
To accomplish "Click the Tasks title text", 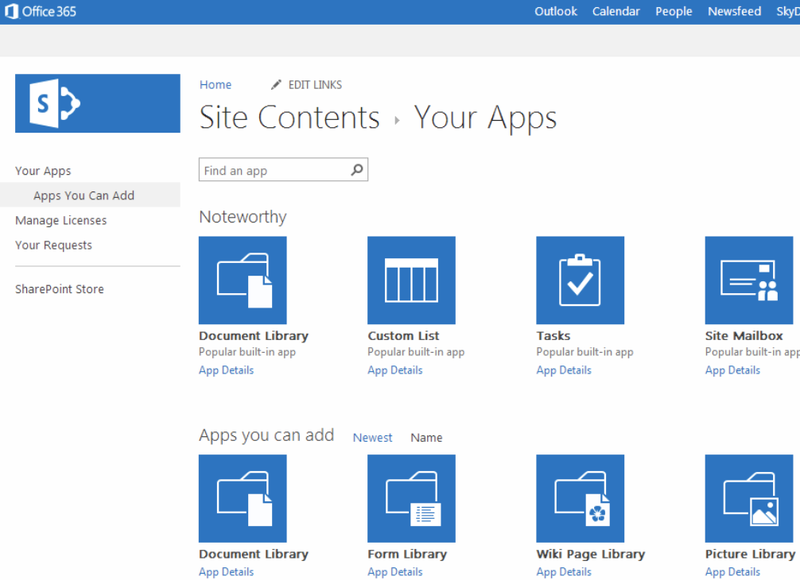I will coord(554,336).
